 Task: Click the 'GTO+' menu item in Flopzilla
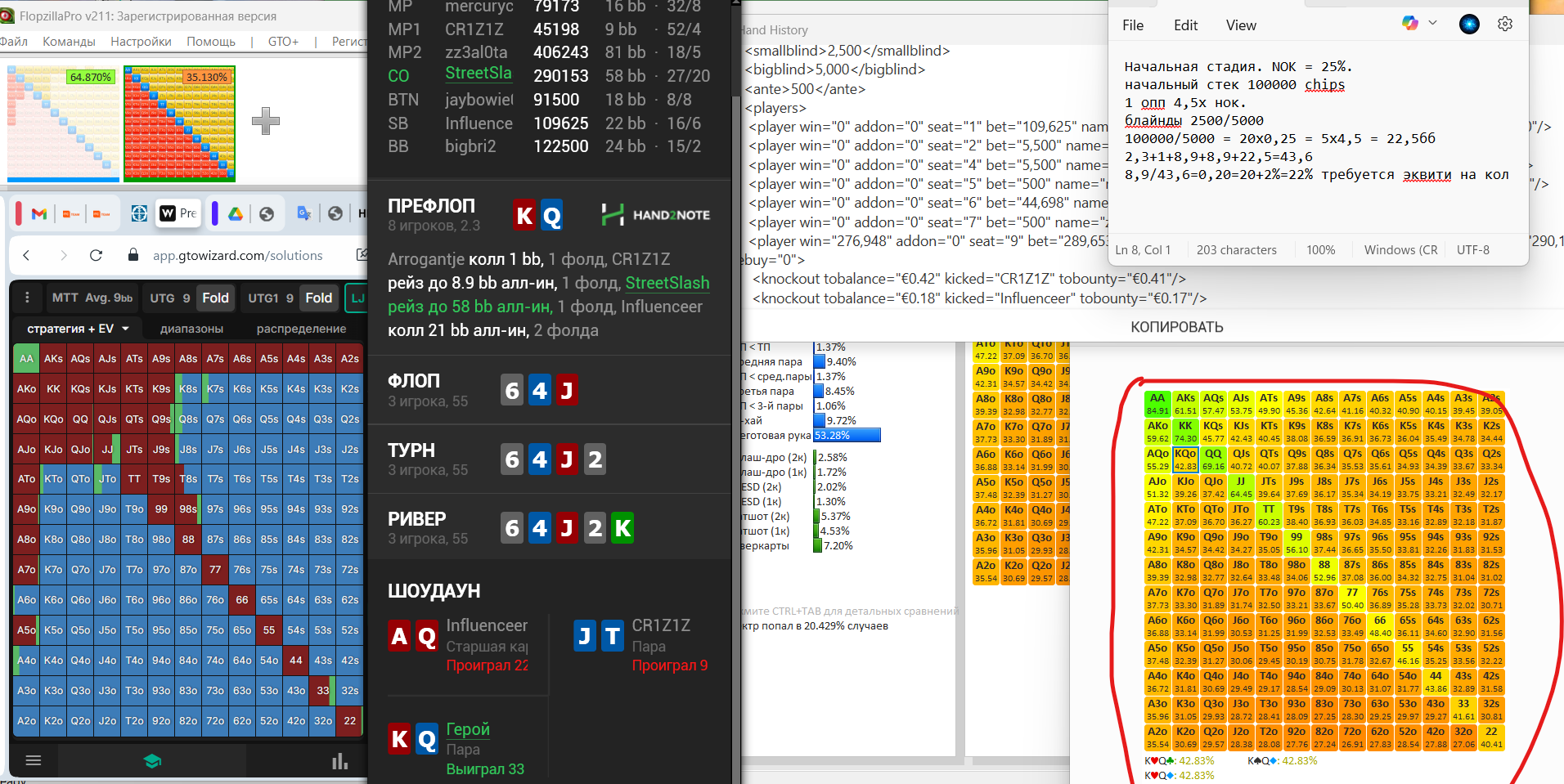click(x=283, y=41)
